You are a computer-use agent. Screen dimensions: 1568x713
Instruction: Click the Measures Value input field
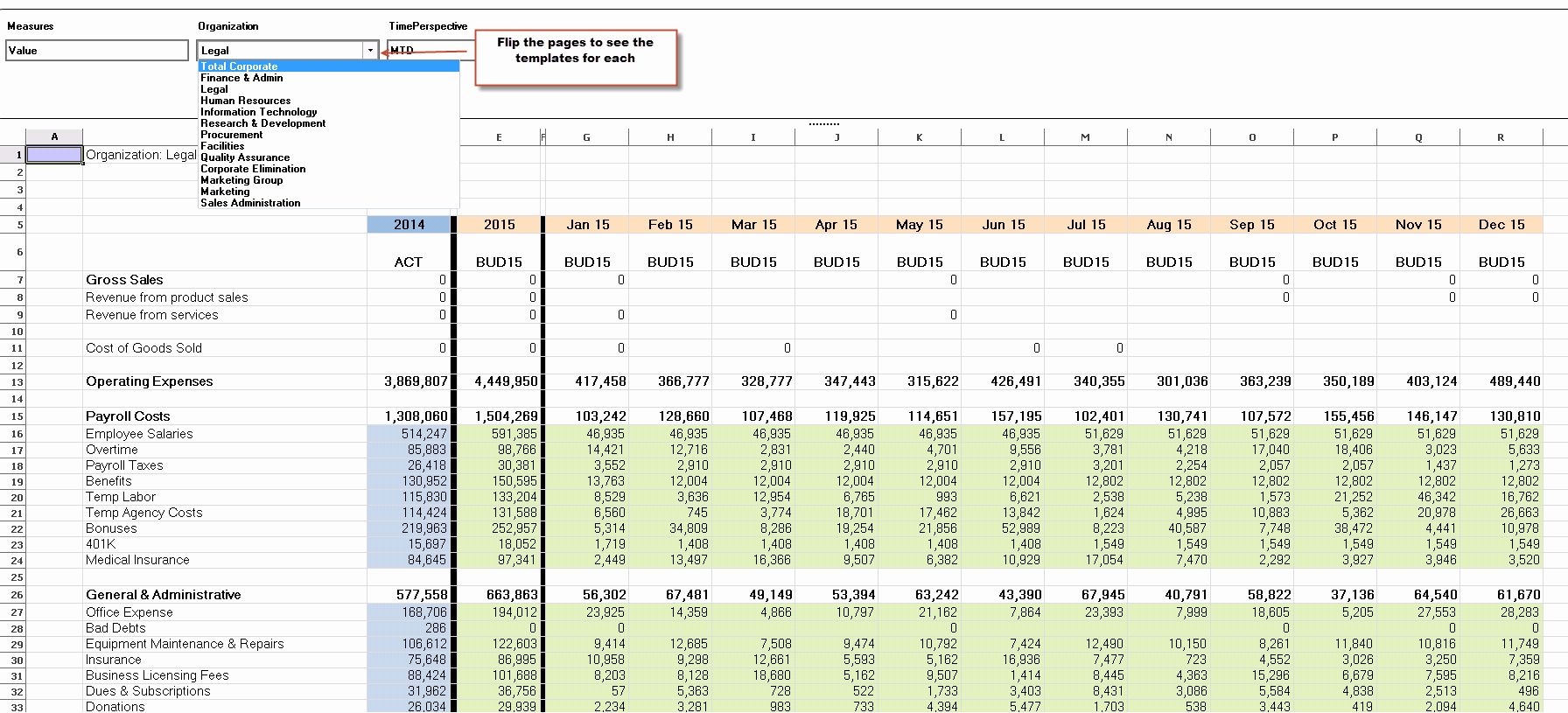click(x=96, y=51)
